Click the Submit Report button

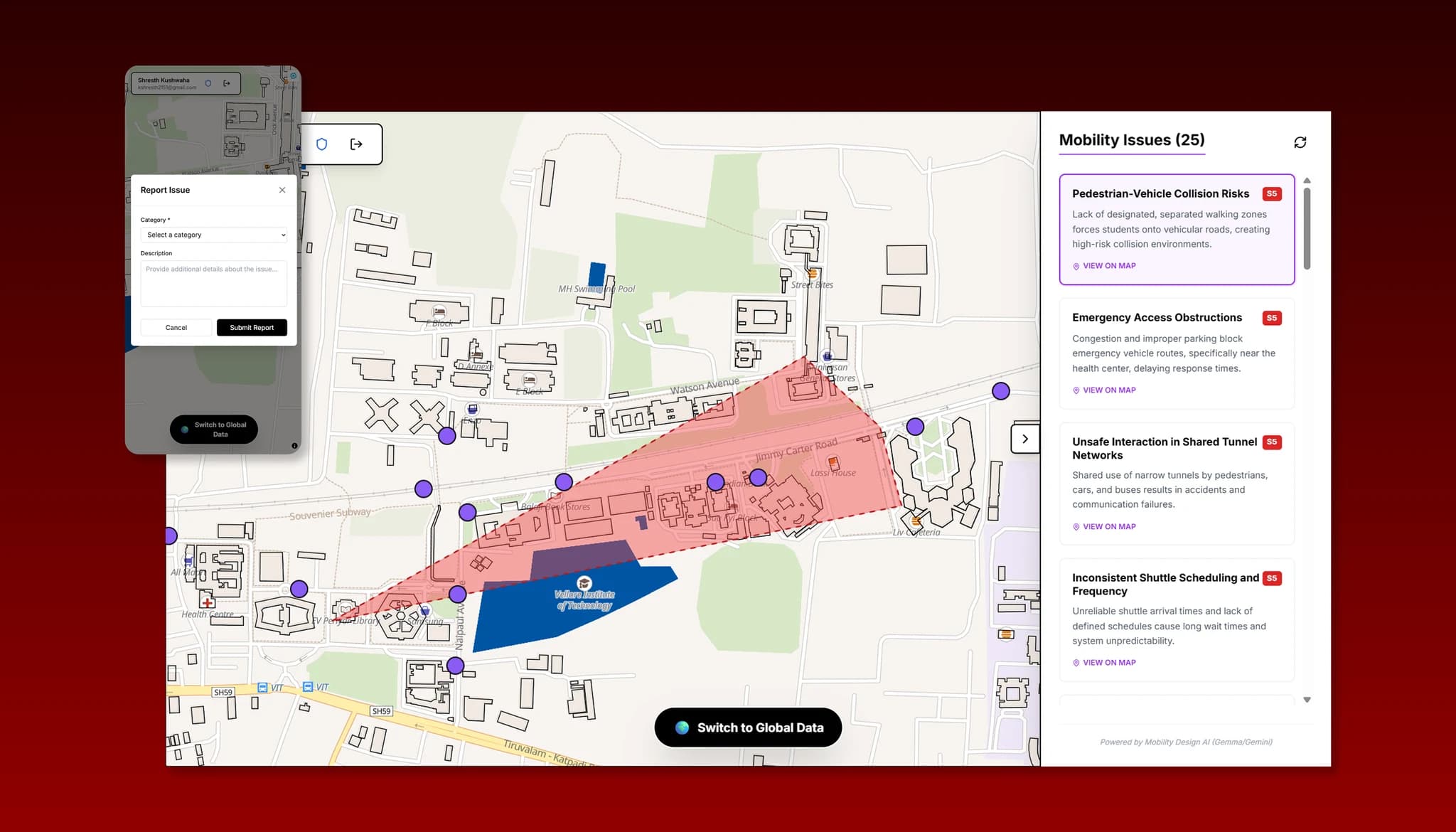[x=252, y=328]
